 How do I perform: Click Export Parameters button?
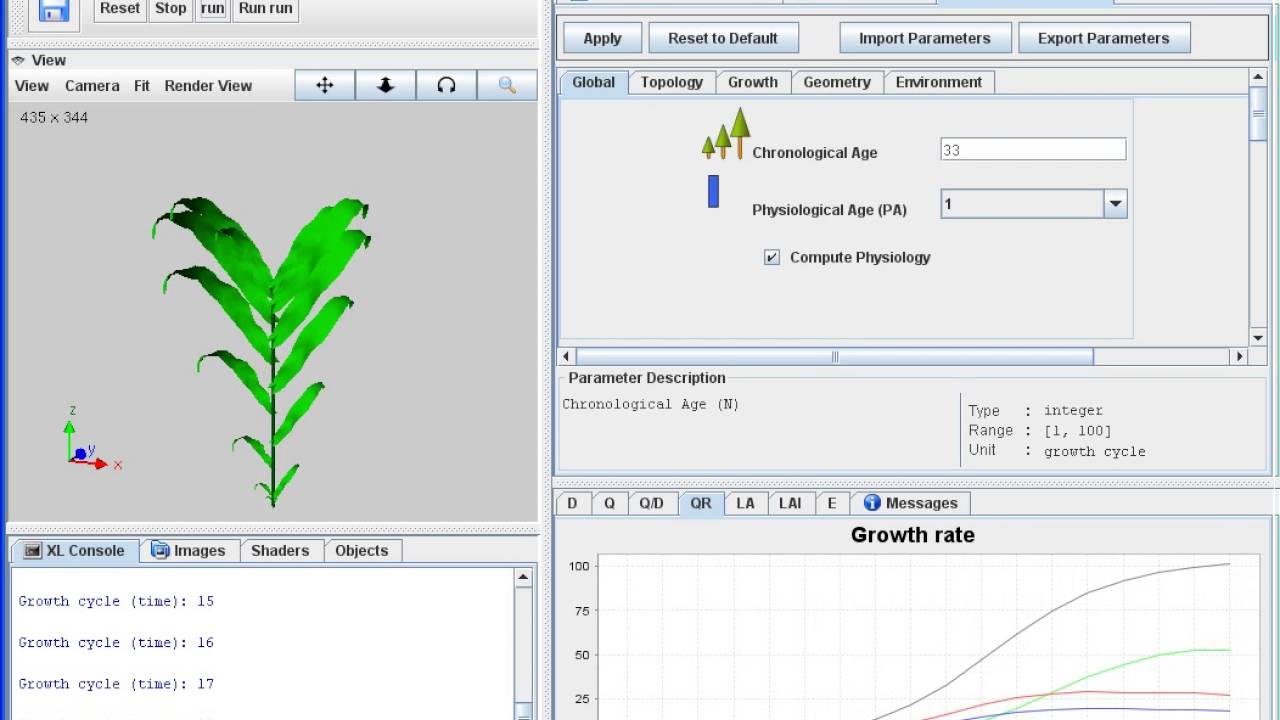coord(1104,38)
